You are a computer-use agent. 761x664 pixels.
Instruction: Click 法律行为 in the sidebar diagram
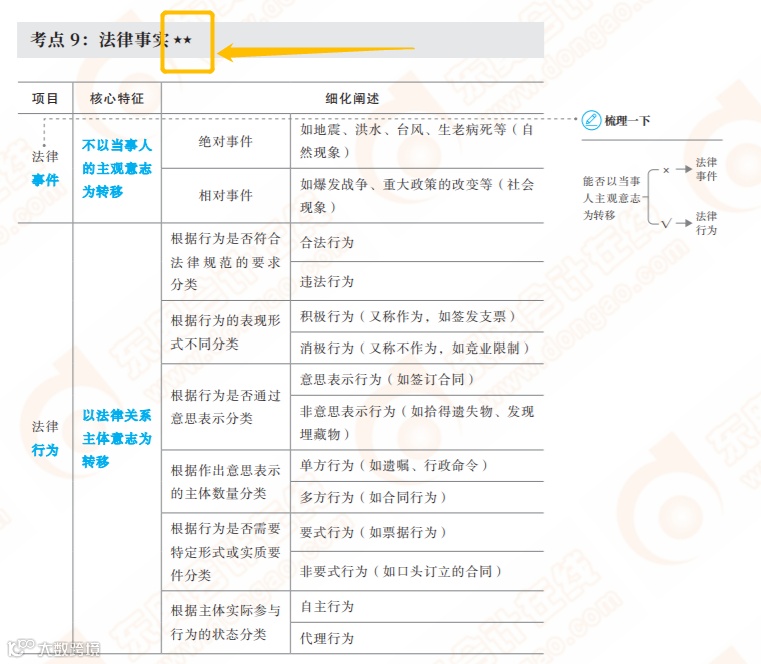pos(706,223)
